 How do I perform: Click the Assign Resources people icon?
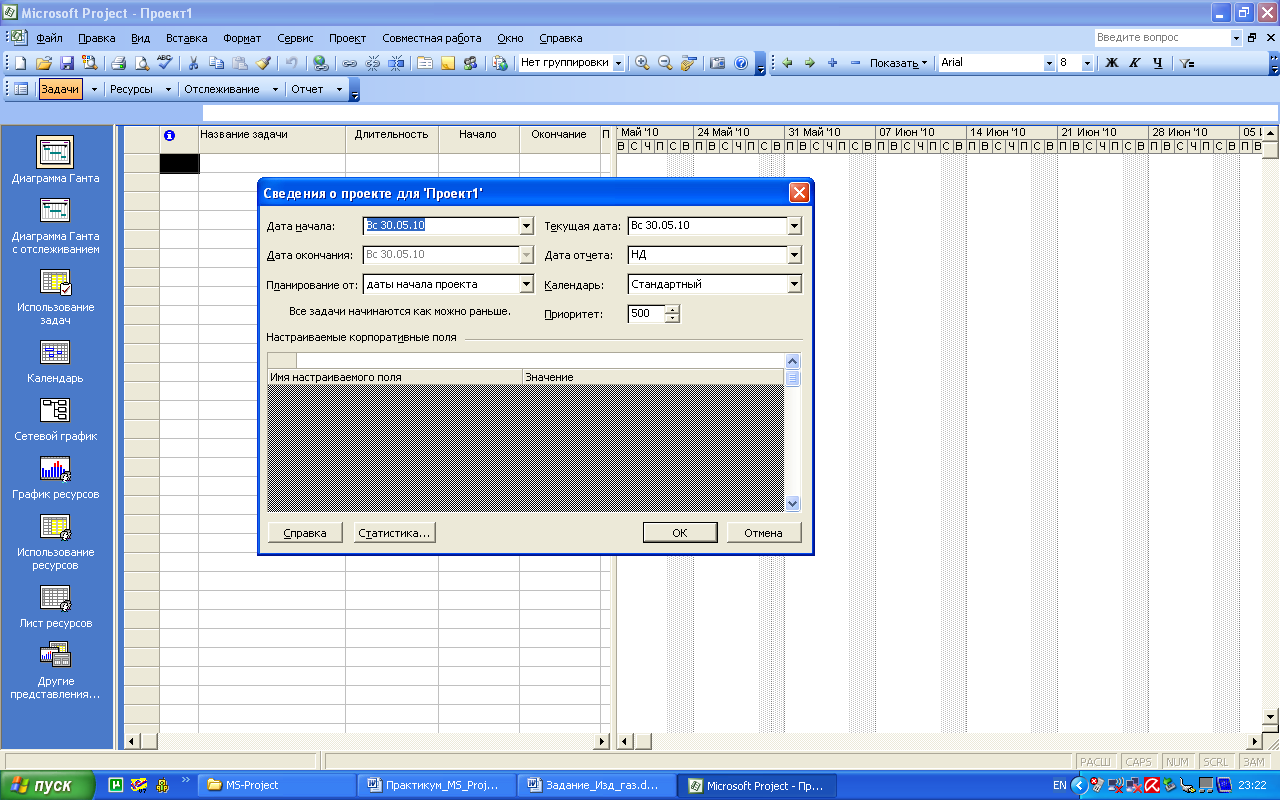pyautogui.click(x=470, y=63)
